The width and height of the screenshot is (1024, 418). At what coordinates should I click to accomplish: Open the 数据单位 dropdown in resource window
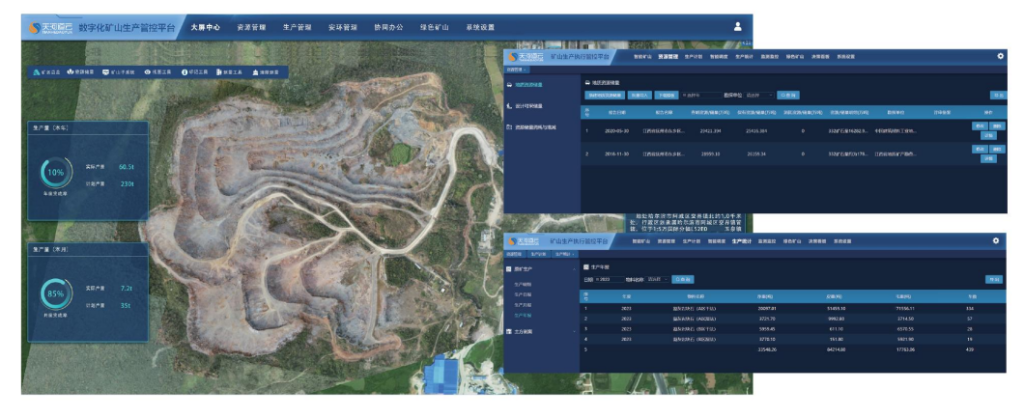(x=760, y=95)
